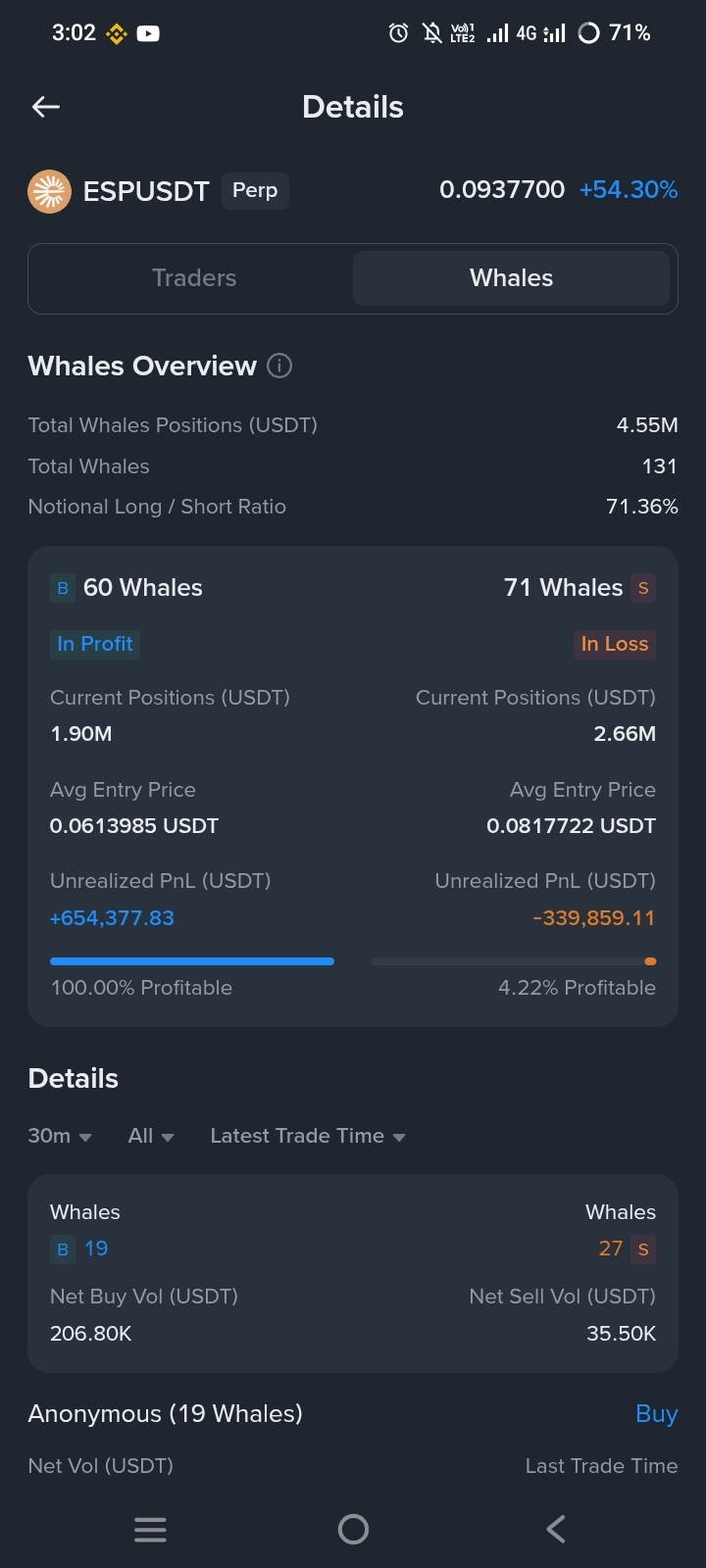Tap the Android system back chevron
This screenshot has height=1568, width=706.
pyautogui.click(x=556, y=1529)
